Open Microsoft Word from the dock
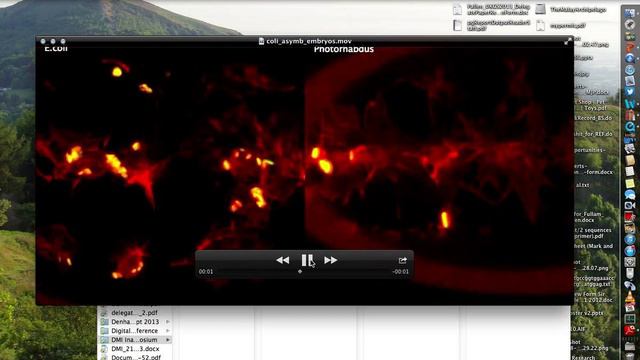The image size is (640, 360). click(630, 104)
